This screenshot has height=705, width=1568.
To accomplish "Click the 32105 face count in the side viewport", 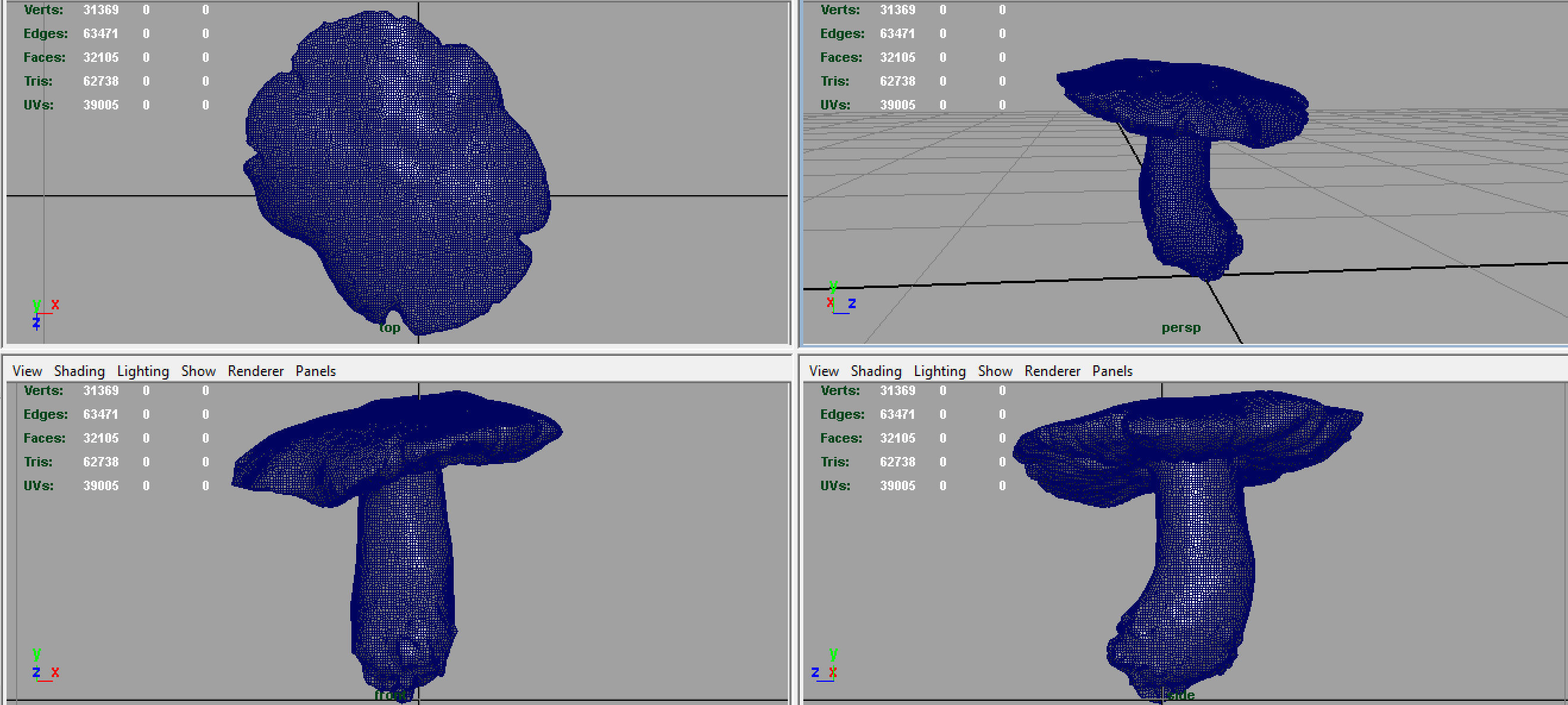I will [x=897, y=438].
